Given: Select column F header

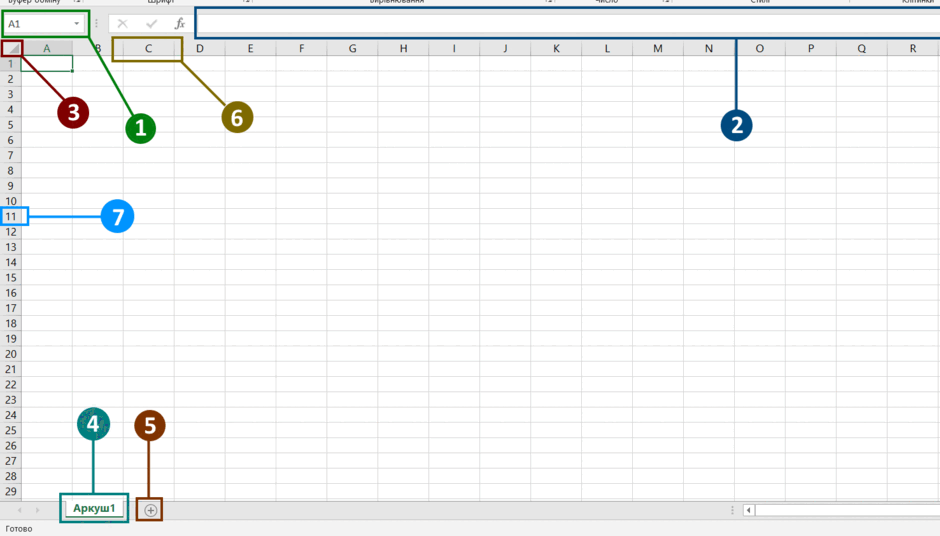Looking at the screenshot, I should (302, 49).
